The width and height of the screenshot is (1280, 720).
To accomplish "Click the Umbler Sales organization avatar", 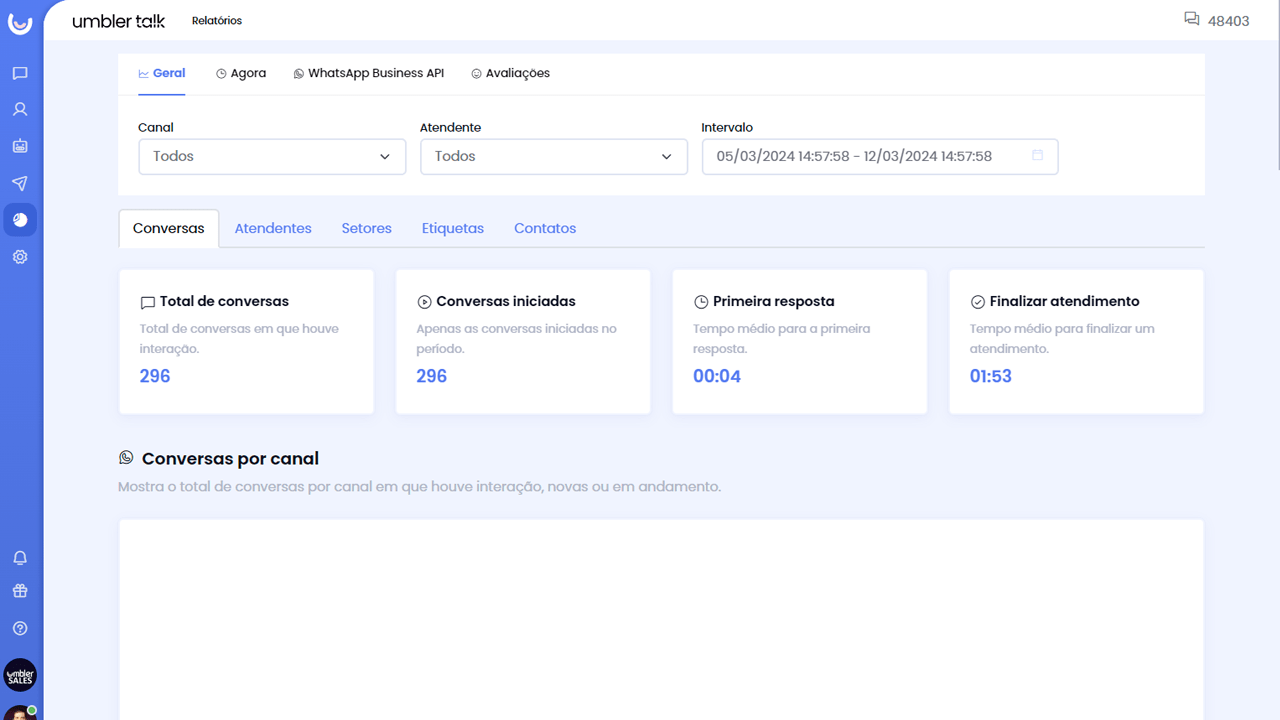I will click(20, 675).
